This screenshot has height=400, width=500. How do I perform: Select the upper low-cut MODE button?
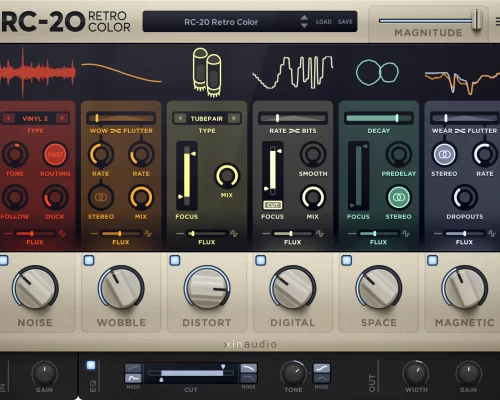pyautogui.click(x=133, y=368)
